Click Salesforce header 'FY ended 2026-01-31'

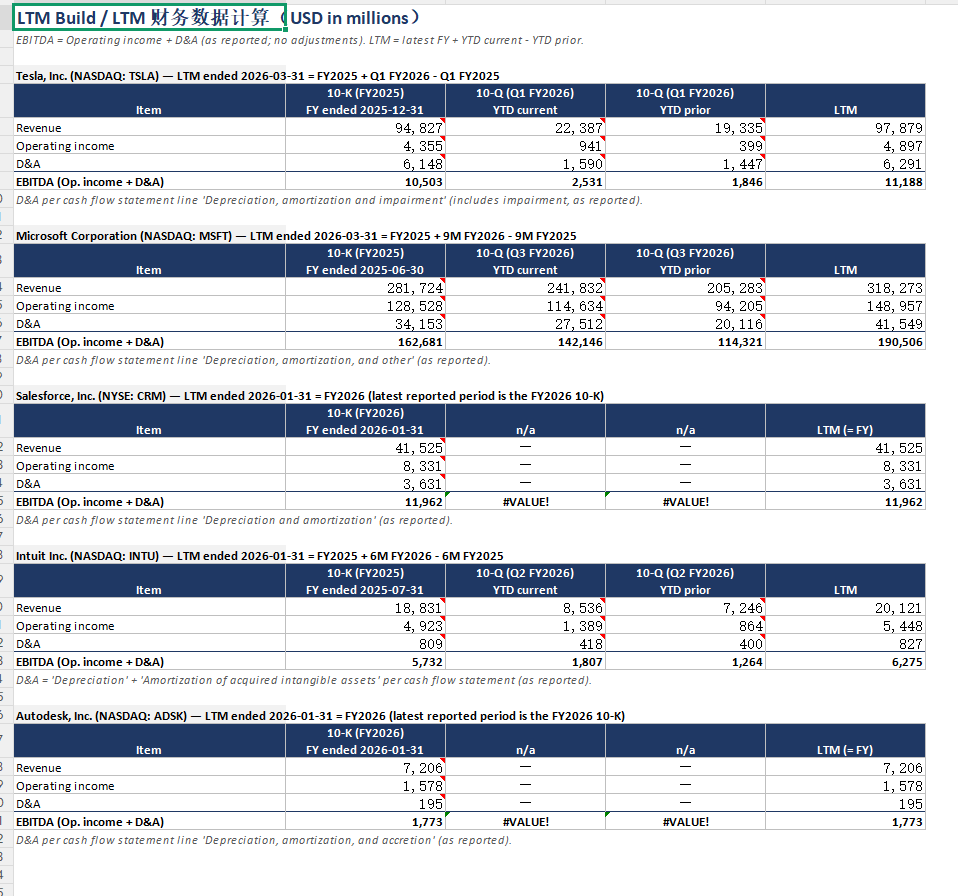365,430
